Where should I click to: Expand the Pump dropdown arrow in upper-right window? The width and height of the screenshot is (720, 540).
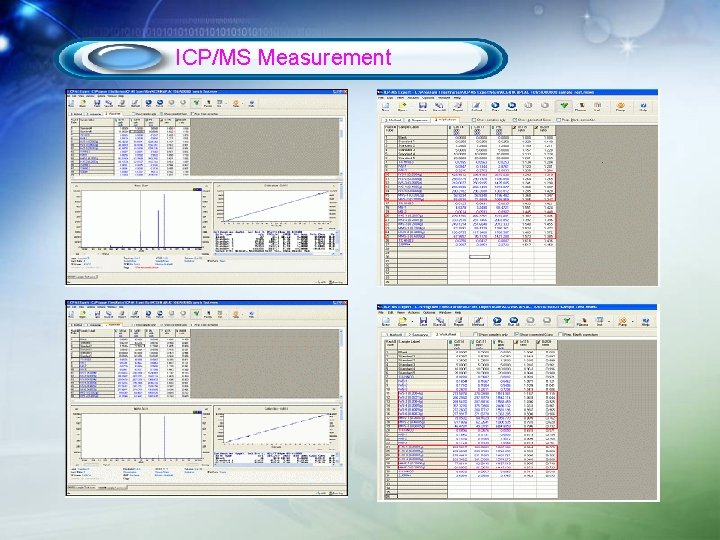[x=630, y=107]
